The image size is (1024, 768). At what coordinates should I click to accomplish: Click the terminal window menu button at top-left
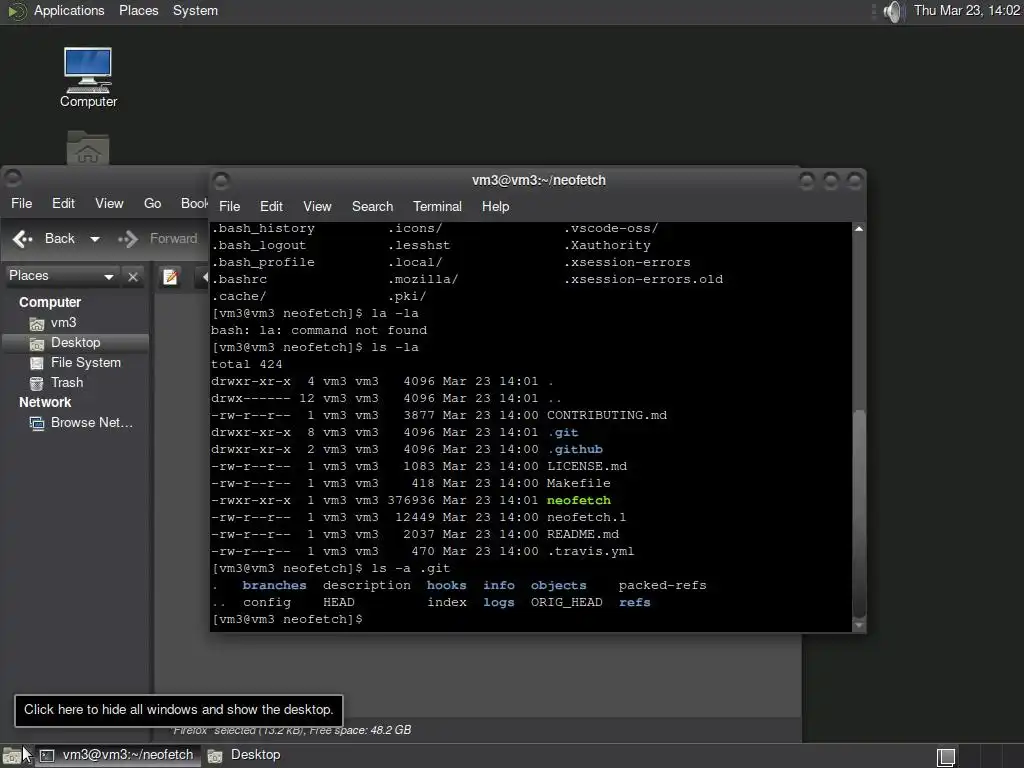(x=221, y=181)
